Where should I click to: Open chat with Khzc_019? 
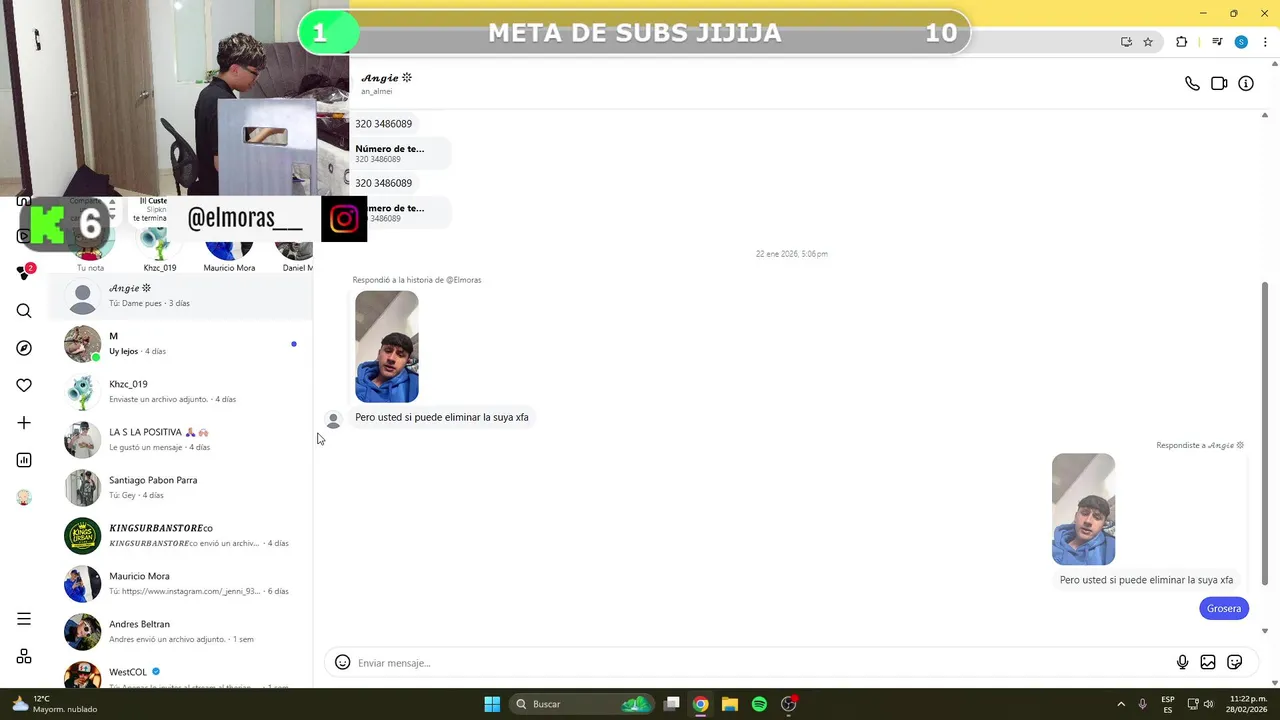pyautogui.click(x=181, y=391)
